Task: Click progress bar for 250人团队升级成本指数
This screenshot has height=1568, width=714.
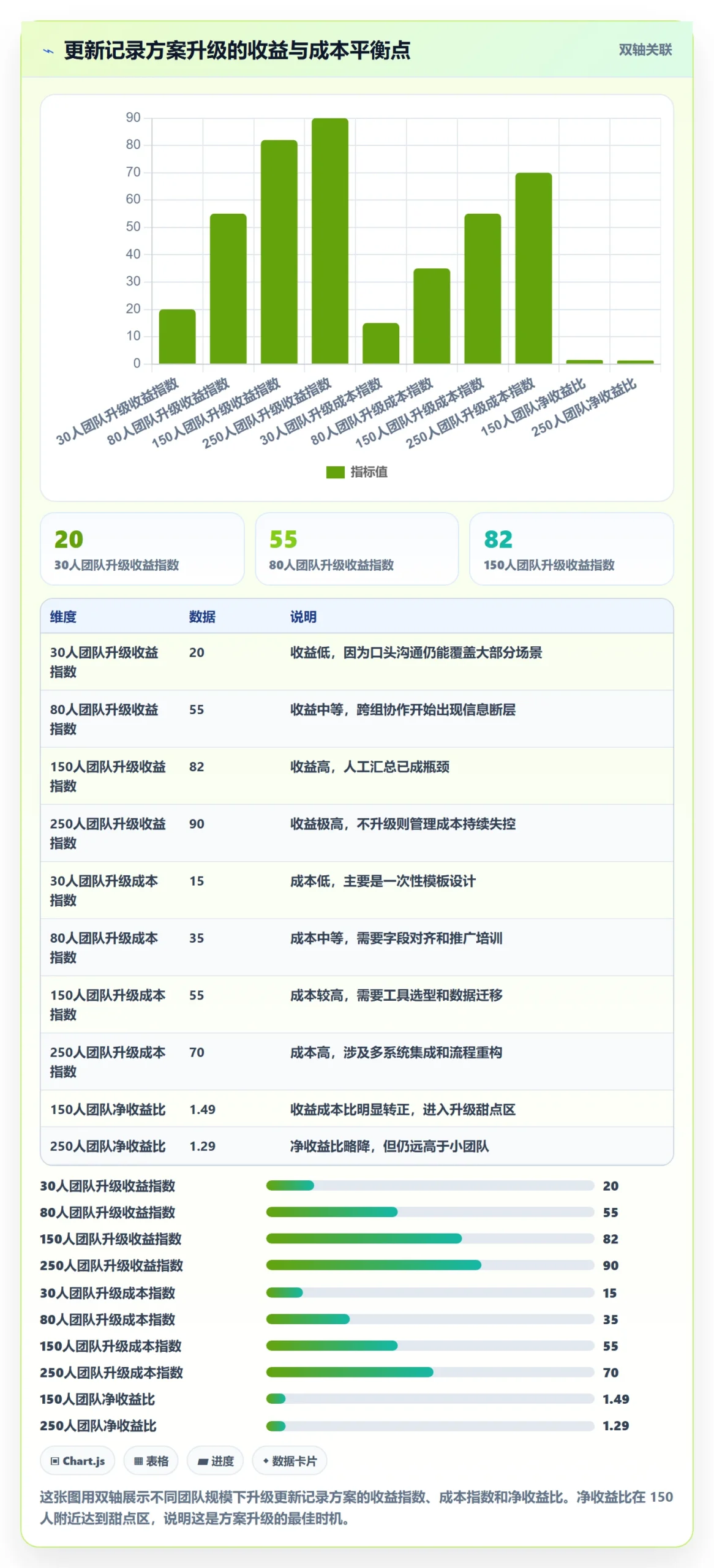Action: coord(430,1372)
